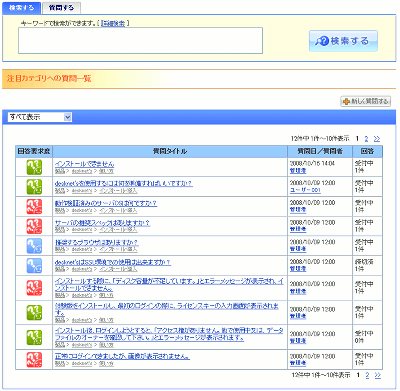This screenshot has width=400, height=391.
Task: Click 管理者 in the 推奨するブラウザ row
Action: (298, 249)
